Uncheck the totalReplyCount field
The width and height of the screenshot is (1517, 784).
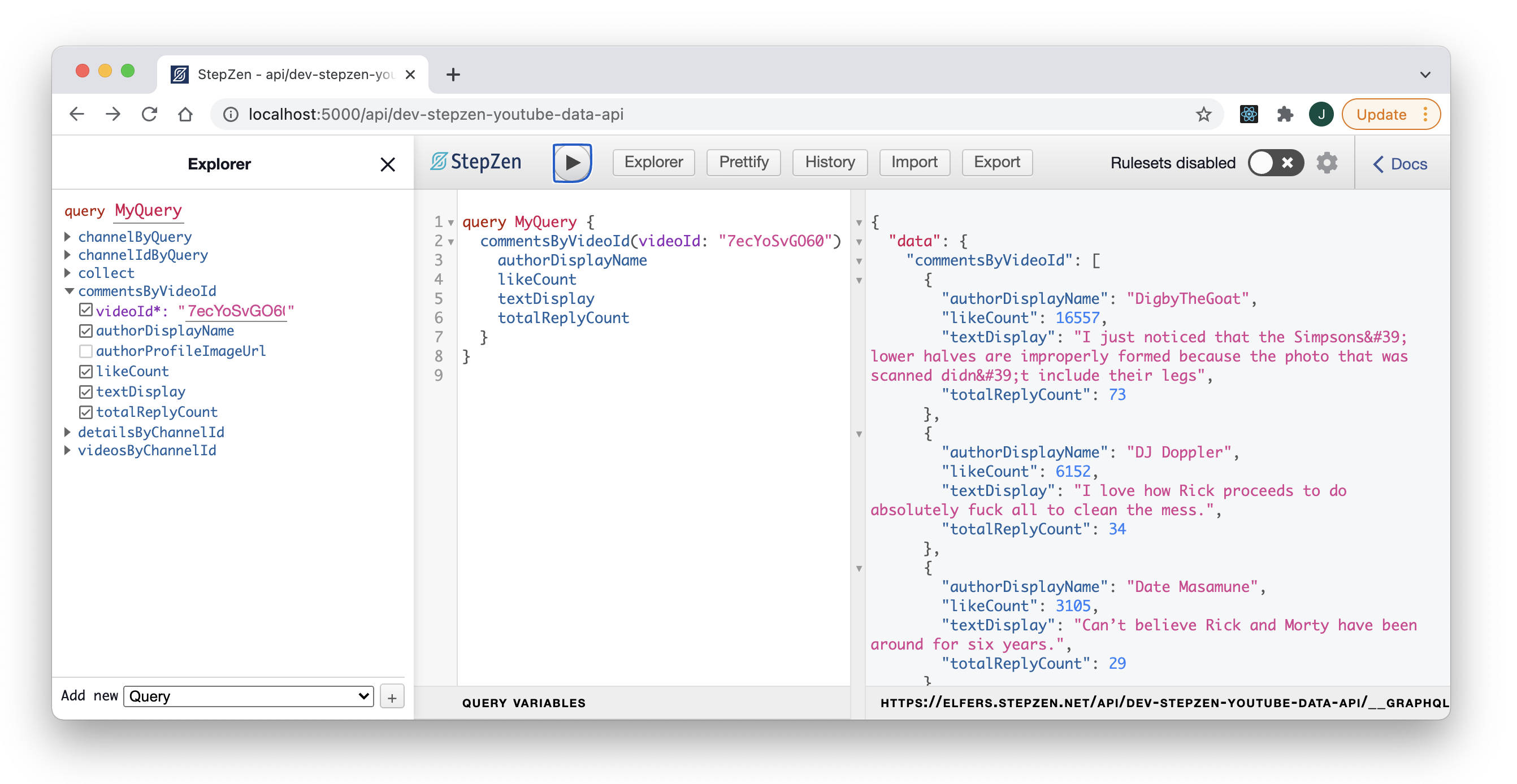click(86, 412)
